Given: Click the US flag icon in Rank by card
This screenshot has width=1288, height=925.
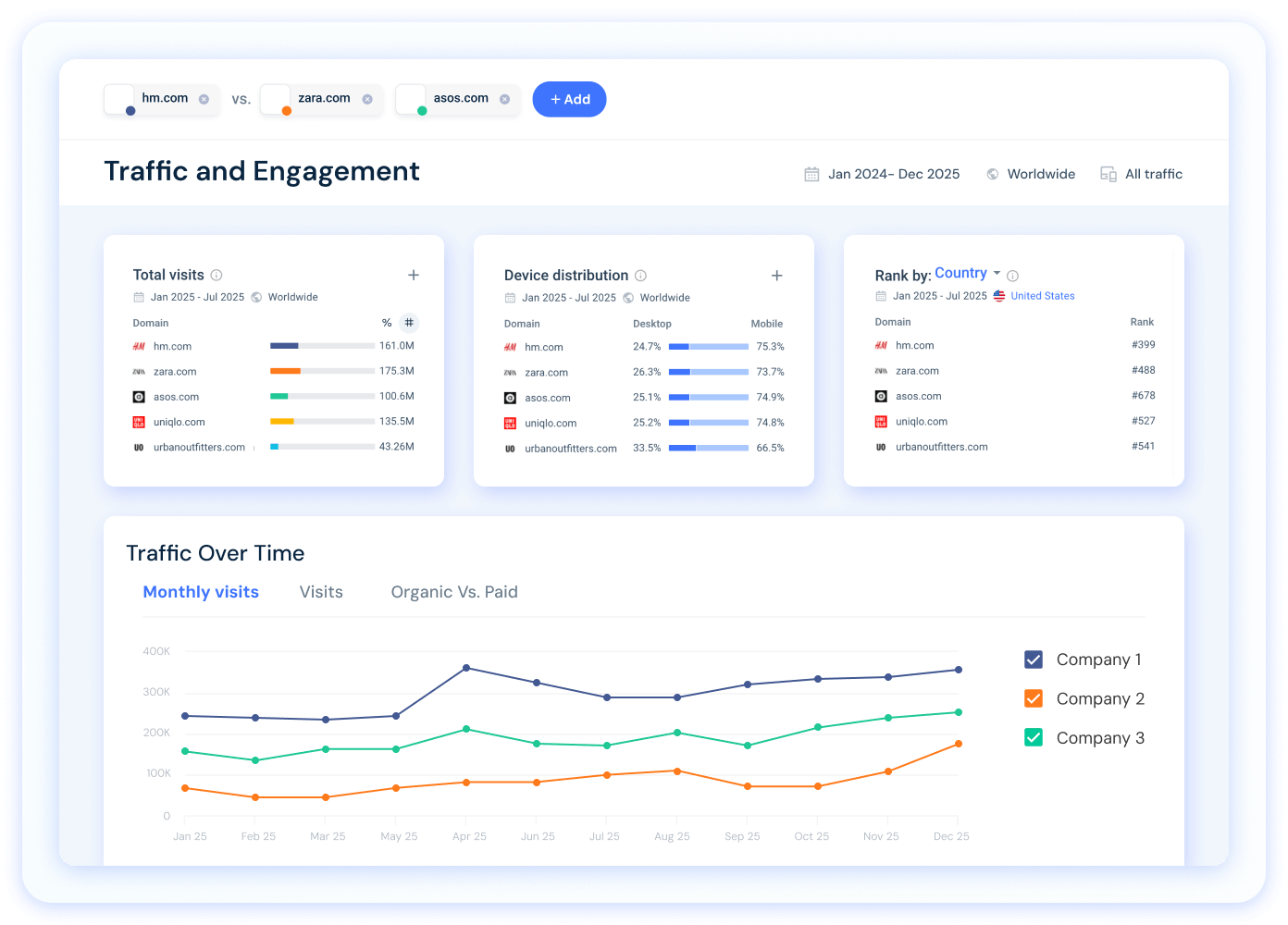Looking at the screenshot, I should [x=998, y=295].
